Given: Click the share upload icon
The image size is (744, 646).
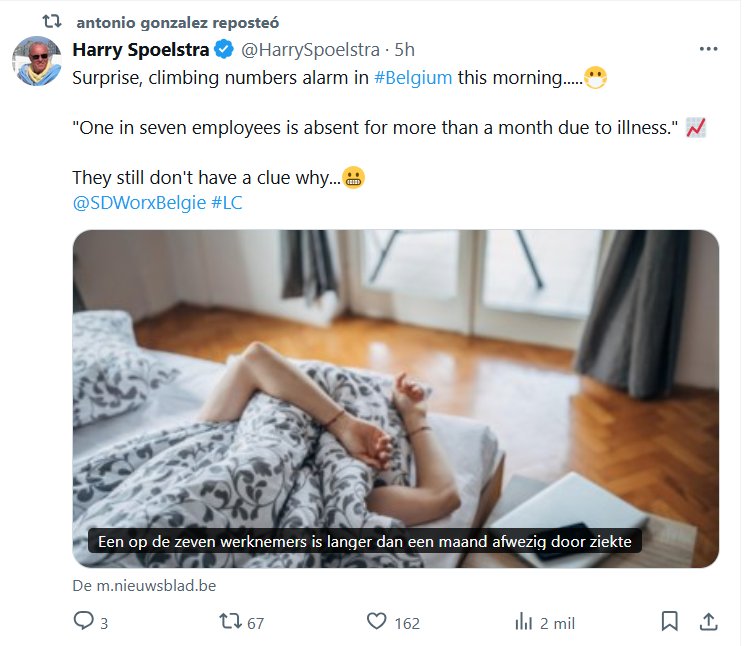Looking at the screenshot, I should pyautogui.click(x=707, y=622).
